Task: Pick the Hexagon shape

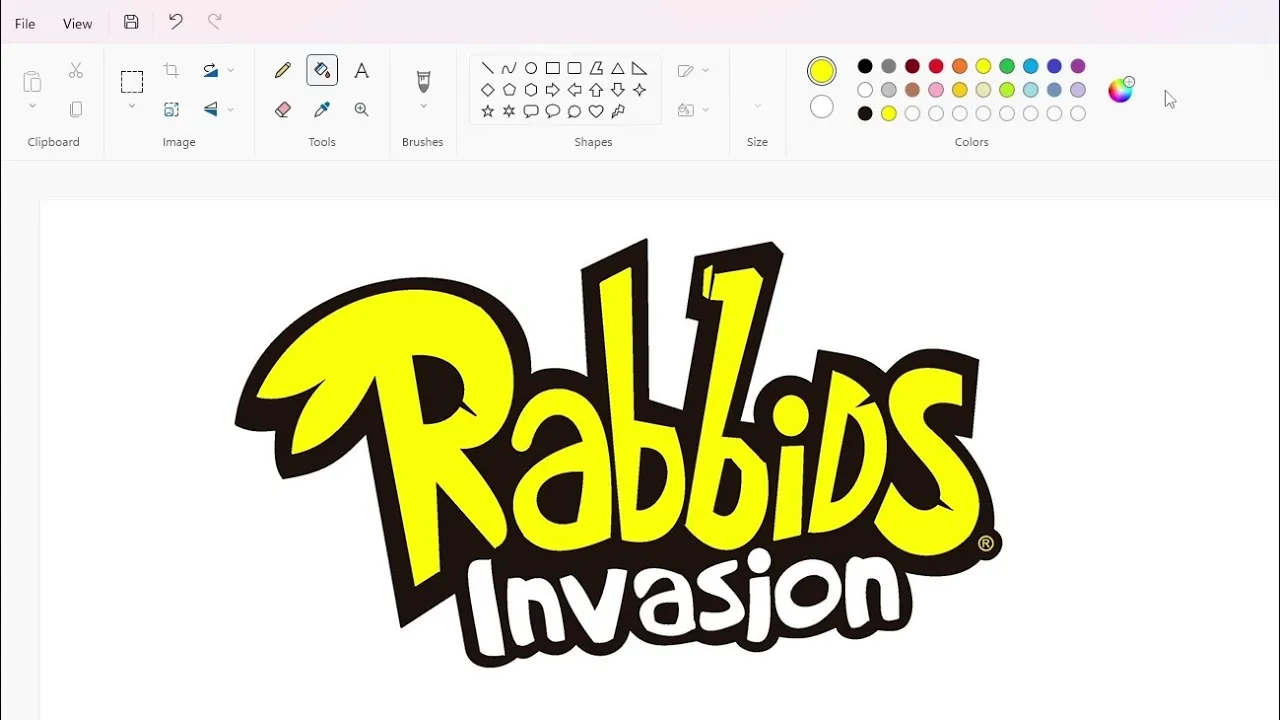Action: coord(531,90)
